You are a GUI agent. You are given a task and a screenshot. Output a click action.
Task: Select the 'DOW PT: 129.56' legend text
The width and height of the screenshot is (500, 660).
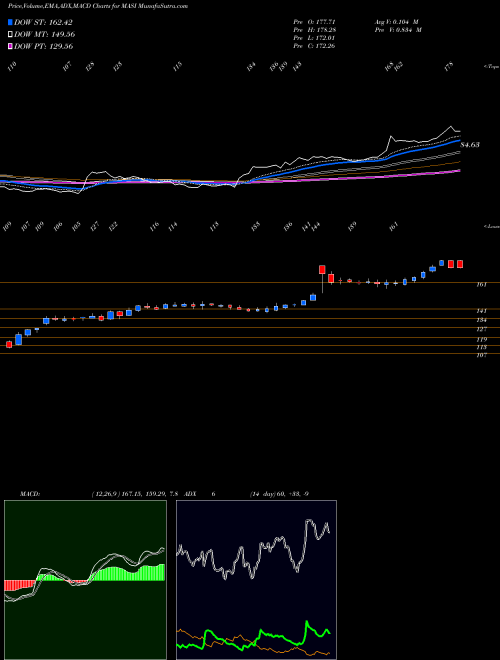[44, 46]
